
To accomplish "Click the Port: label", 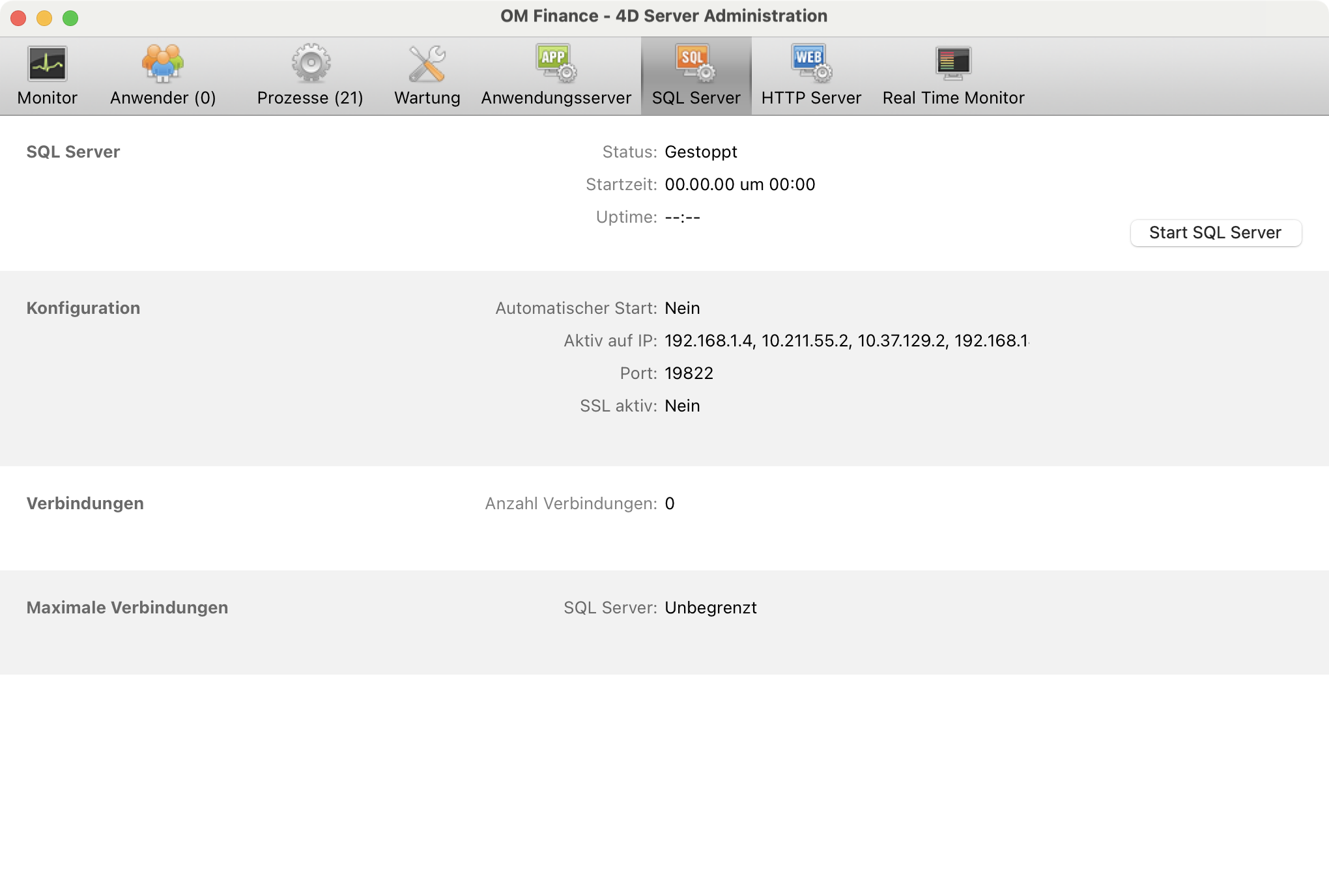I will [x=638, y=373].
